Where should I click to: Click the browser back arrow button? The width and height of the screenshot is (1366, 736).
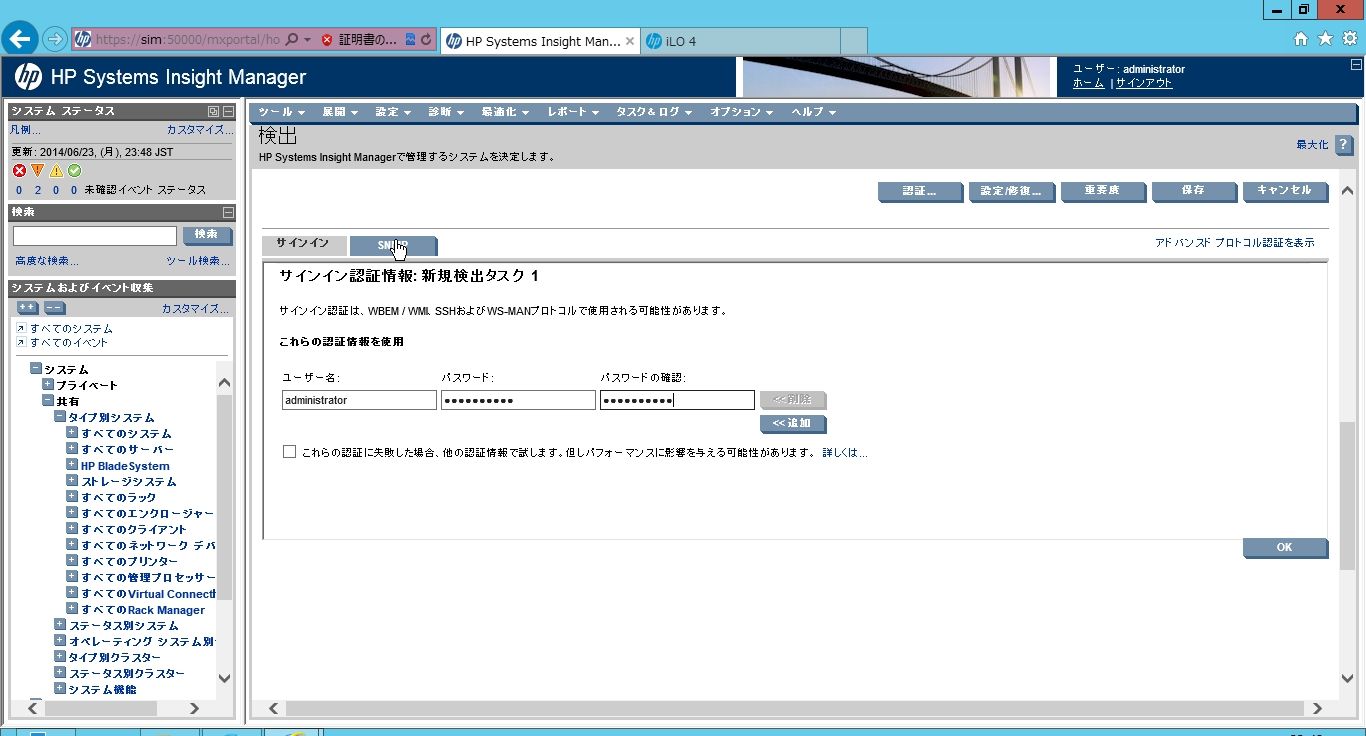point(21,39)
